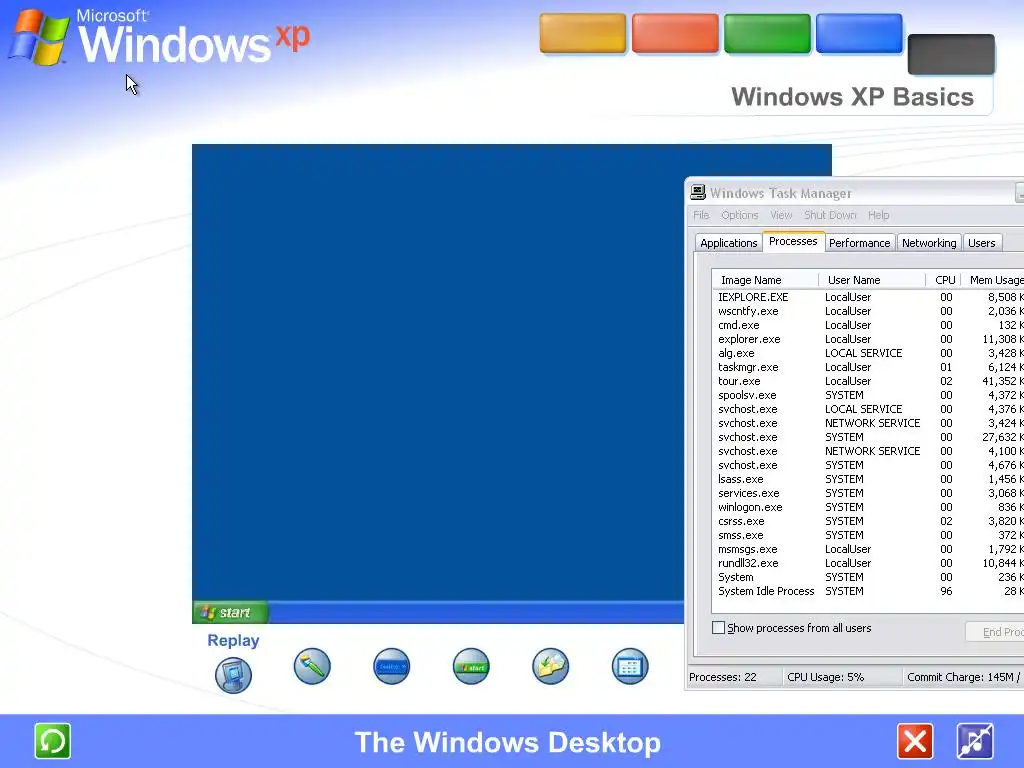Image resolution: width=1024 pixels, height=768 pixels.
Task: Select the spoolsv.exe process row
Action: (x=868, y=395)
